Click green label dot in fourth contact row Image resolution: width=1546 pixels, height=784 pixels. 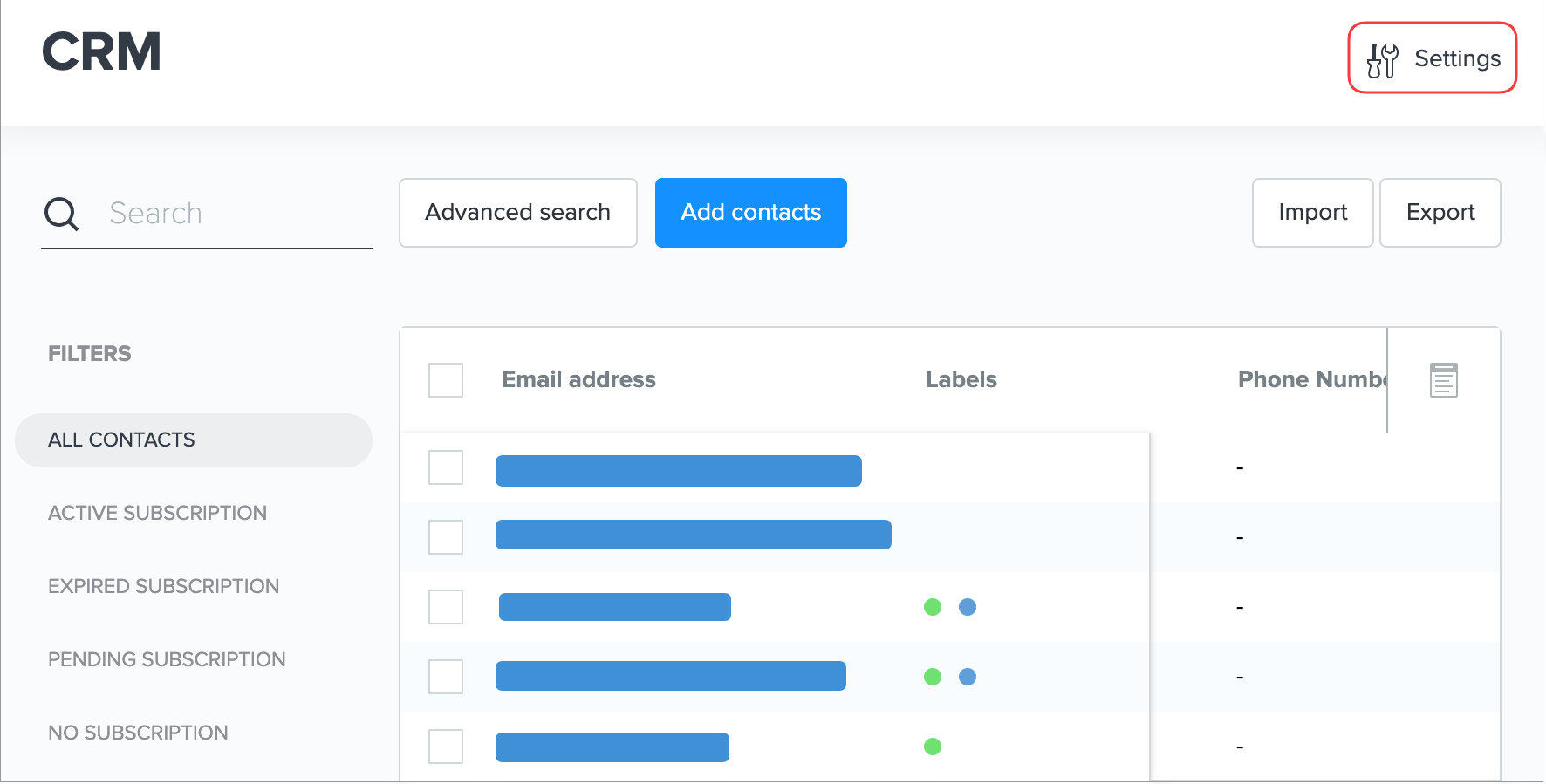933,677
